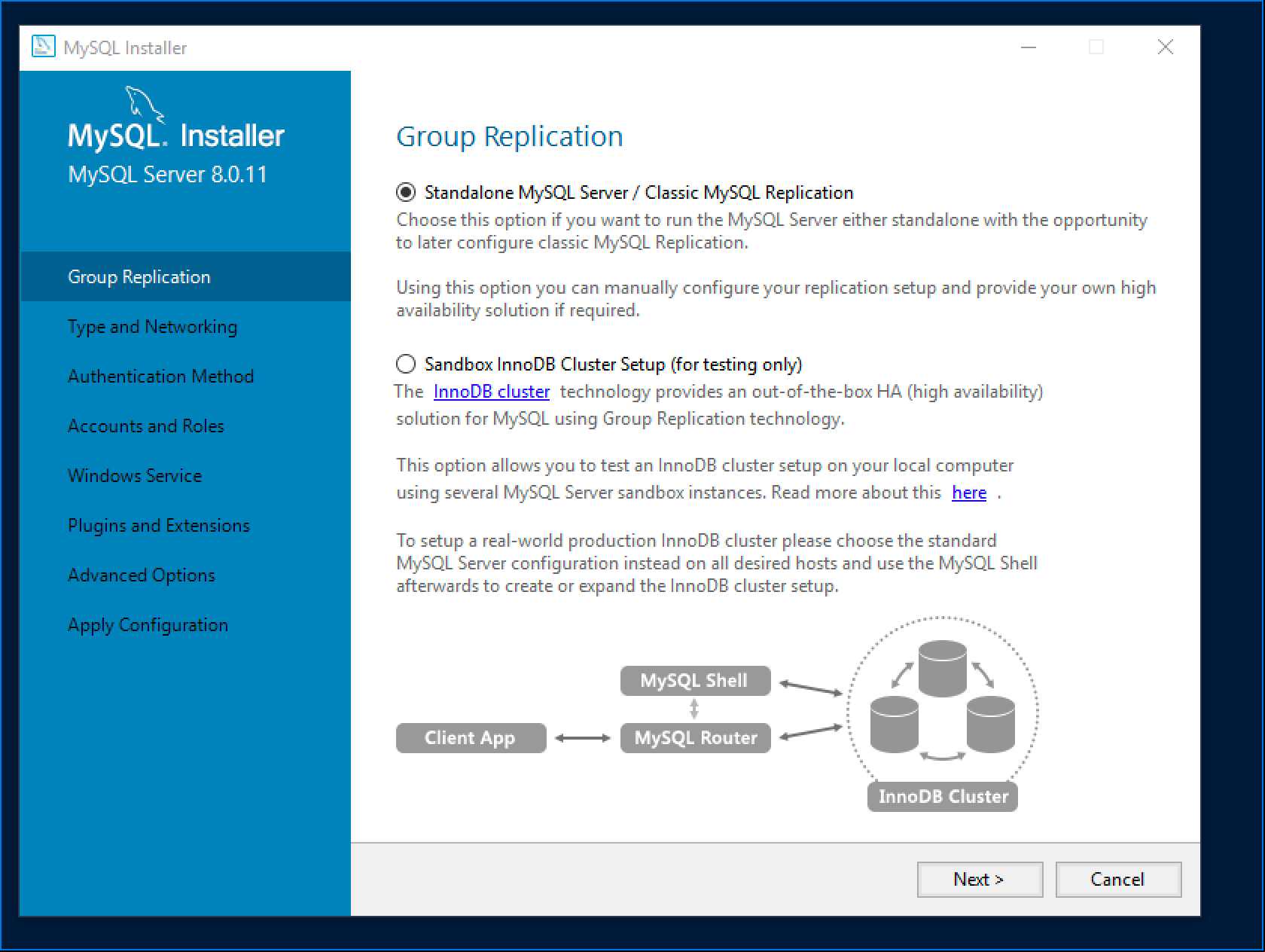The image size is (1265, 952).
Task: Switch to Advanced Options step
Action: pyautogui.click(x=142, y=575)
